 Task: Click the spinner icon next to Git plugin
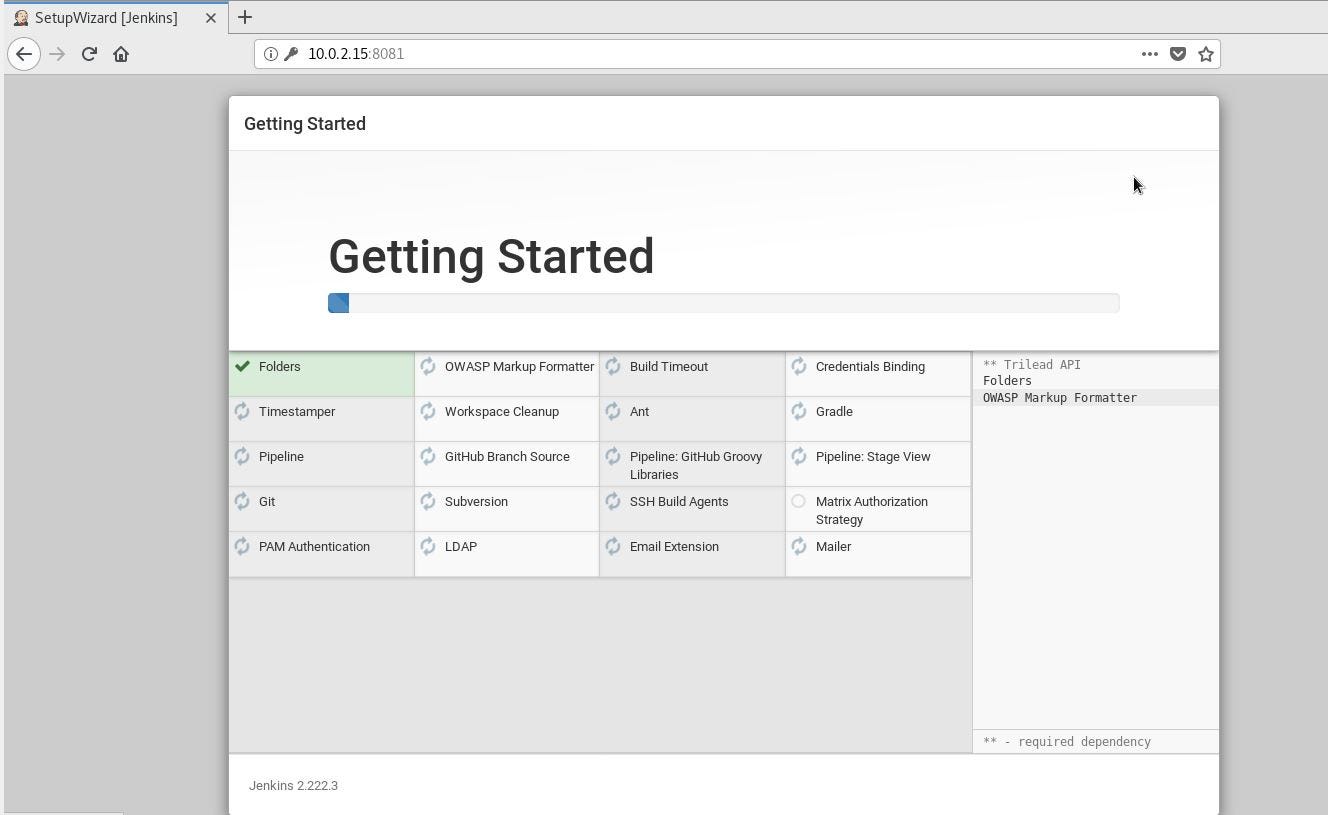pyautogui.click(x=242, y=501)
